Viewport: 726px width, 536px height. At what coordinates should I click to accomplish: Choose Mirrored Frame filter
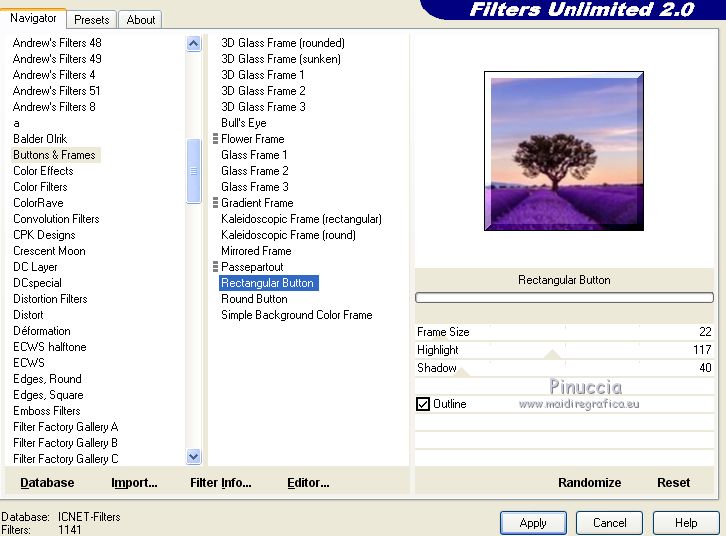point(256,250)
